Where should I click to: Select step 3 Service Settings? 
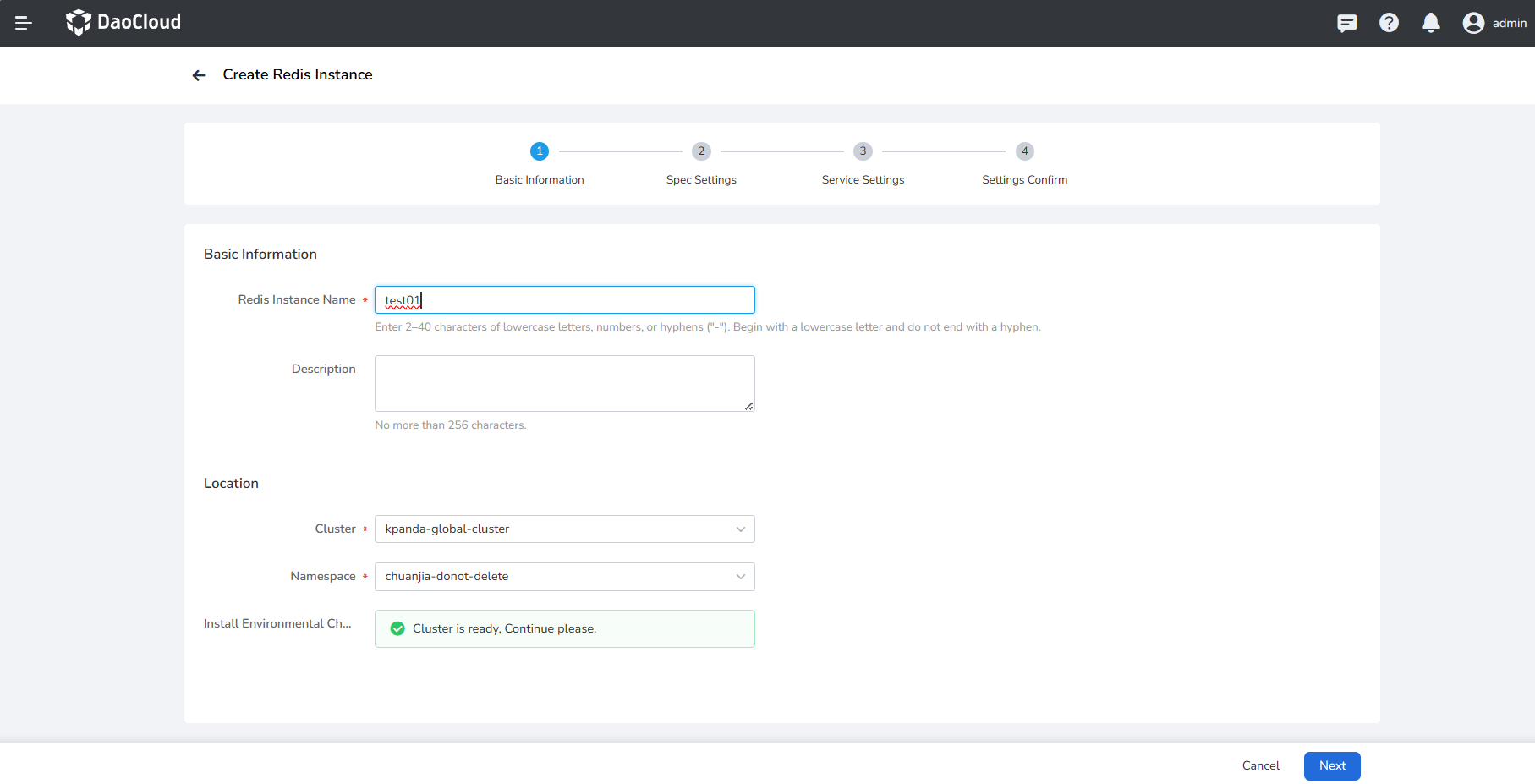[x=863, y=151]
